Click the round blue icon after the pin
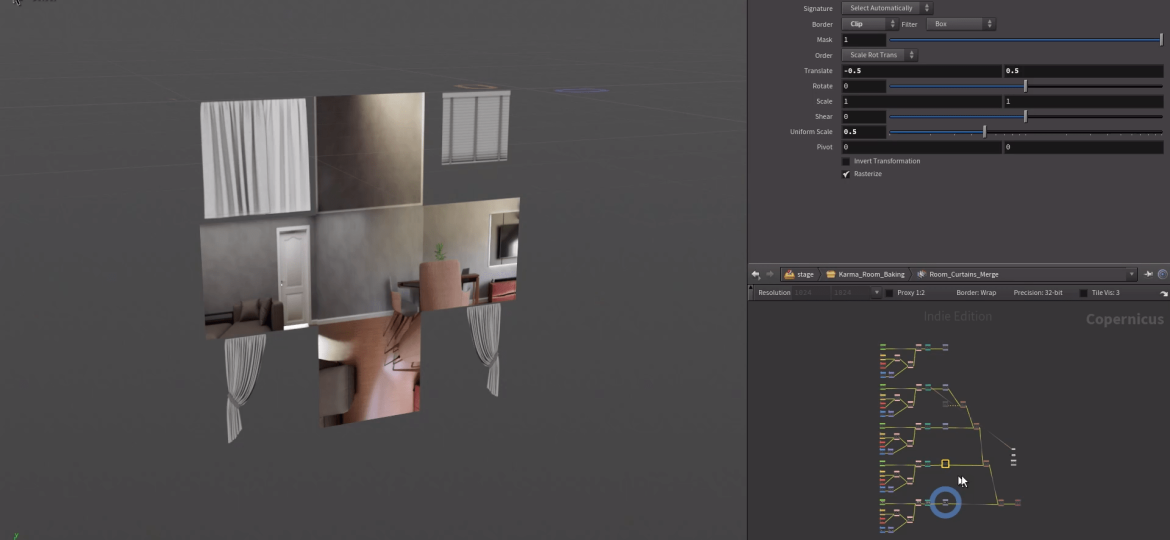Viewport: 1170px width, 540px height. tap(1162, 274)
